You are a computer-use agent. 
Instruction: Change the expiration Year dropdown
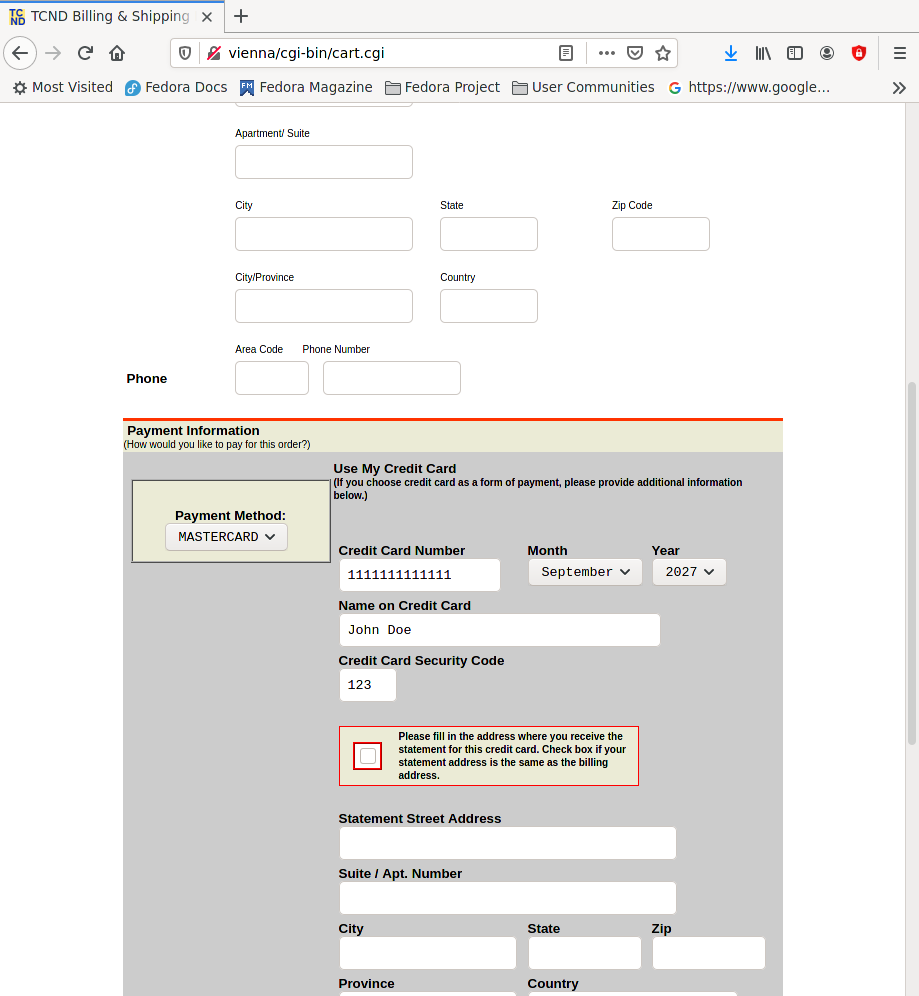point(689,572)
